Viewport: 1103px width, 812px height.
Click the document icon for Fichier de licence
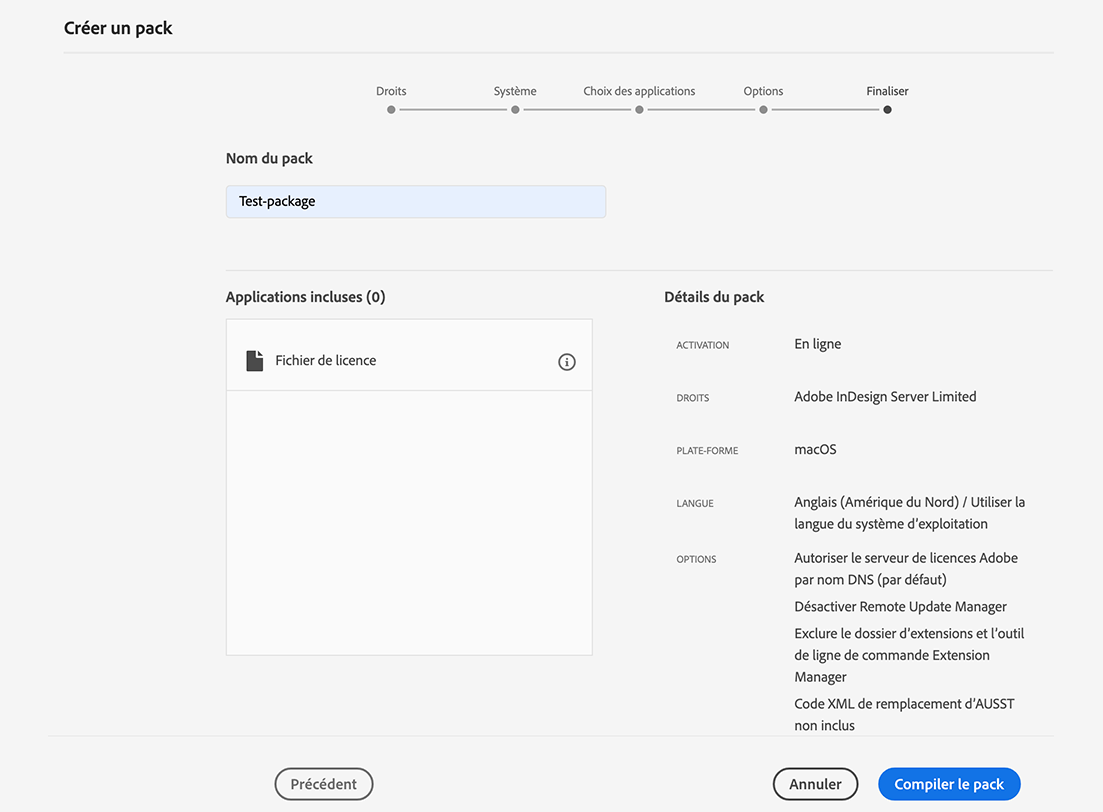tap(255, 361)
